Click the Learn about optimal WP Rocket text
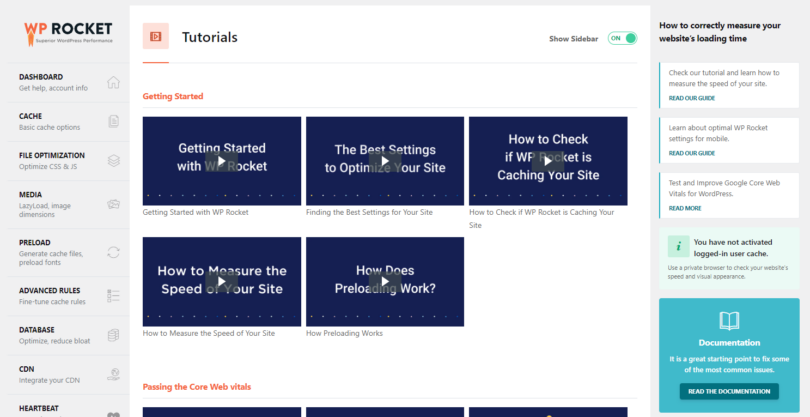 718,133
